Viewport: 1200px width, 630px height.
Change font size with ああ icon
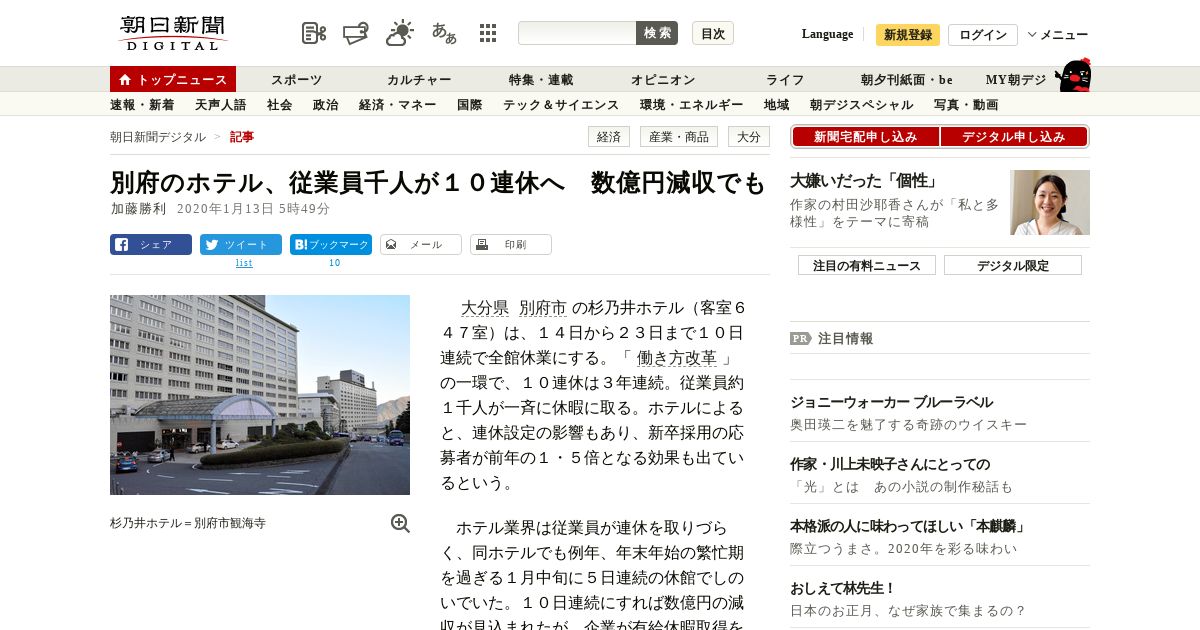point(444,33)
